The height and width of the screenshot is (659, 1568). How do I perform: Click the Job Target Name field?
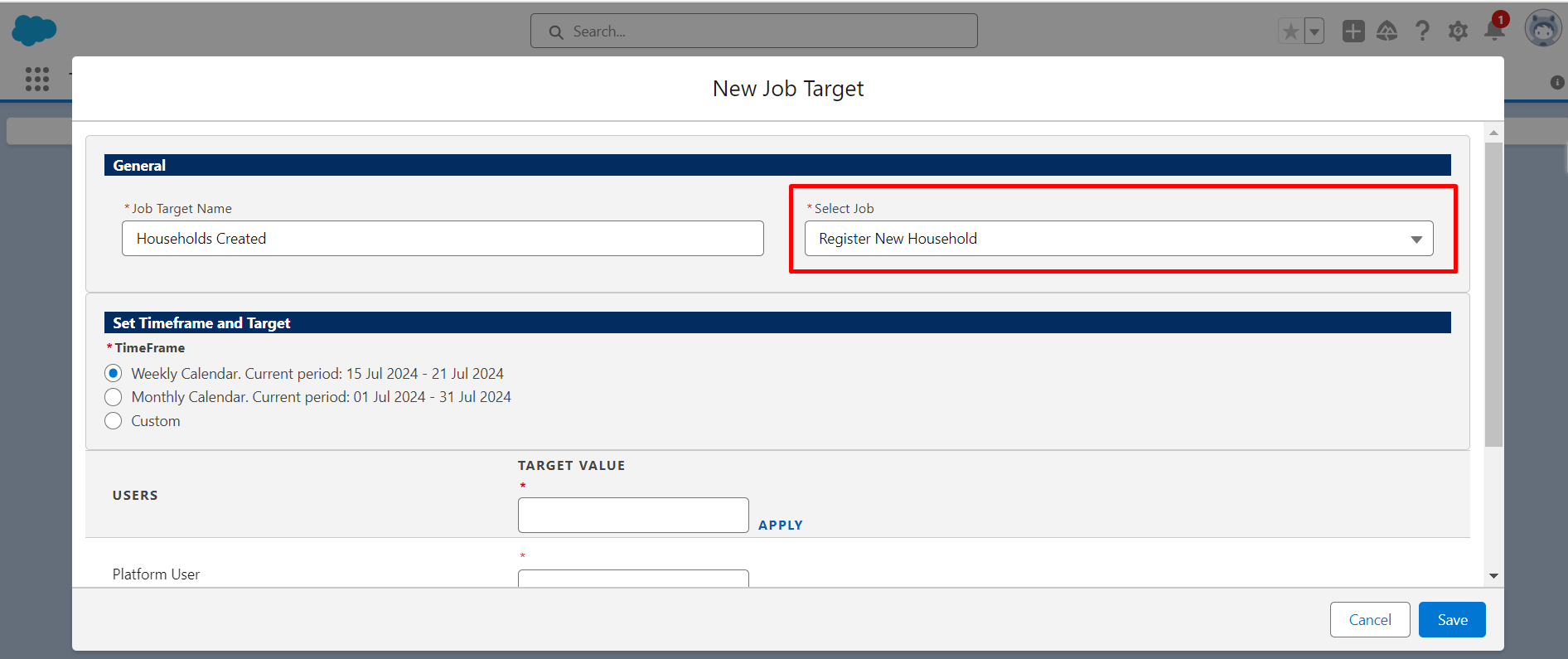tap(443, 239)
